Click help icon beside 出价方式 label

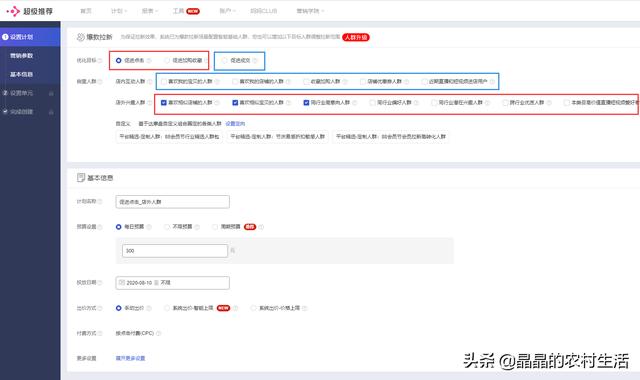pos(100,308)
